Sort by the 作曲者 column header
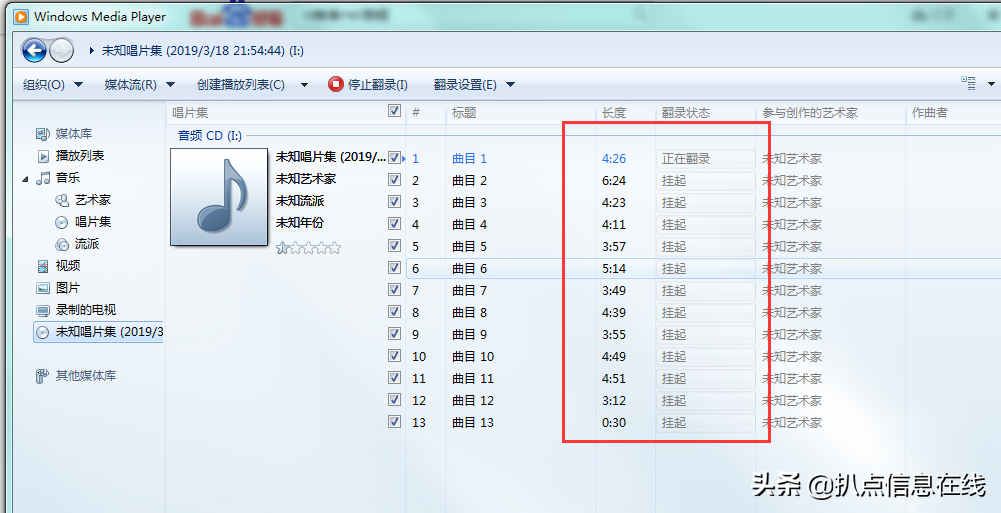This screenshot has height=513, width=1001. click(930, 113)
